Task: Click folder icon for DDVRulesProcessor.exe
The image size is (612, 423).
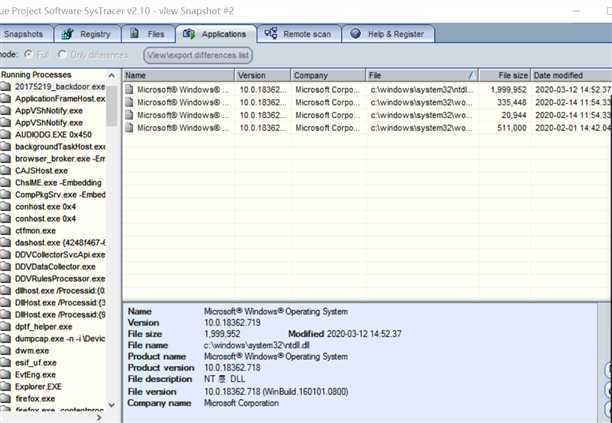Action: [x=5, y=279]
